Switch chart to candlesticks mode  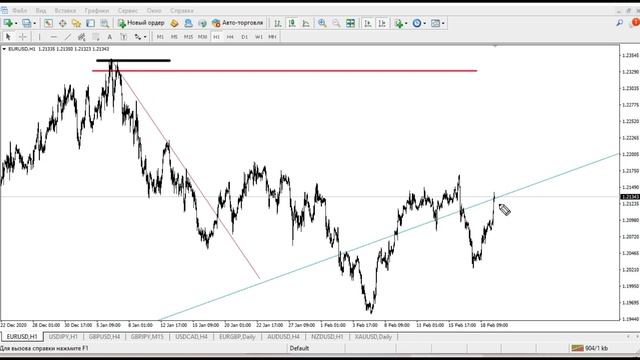292,23
